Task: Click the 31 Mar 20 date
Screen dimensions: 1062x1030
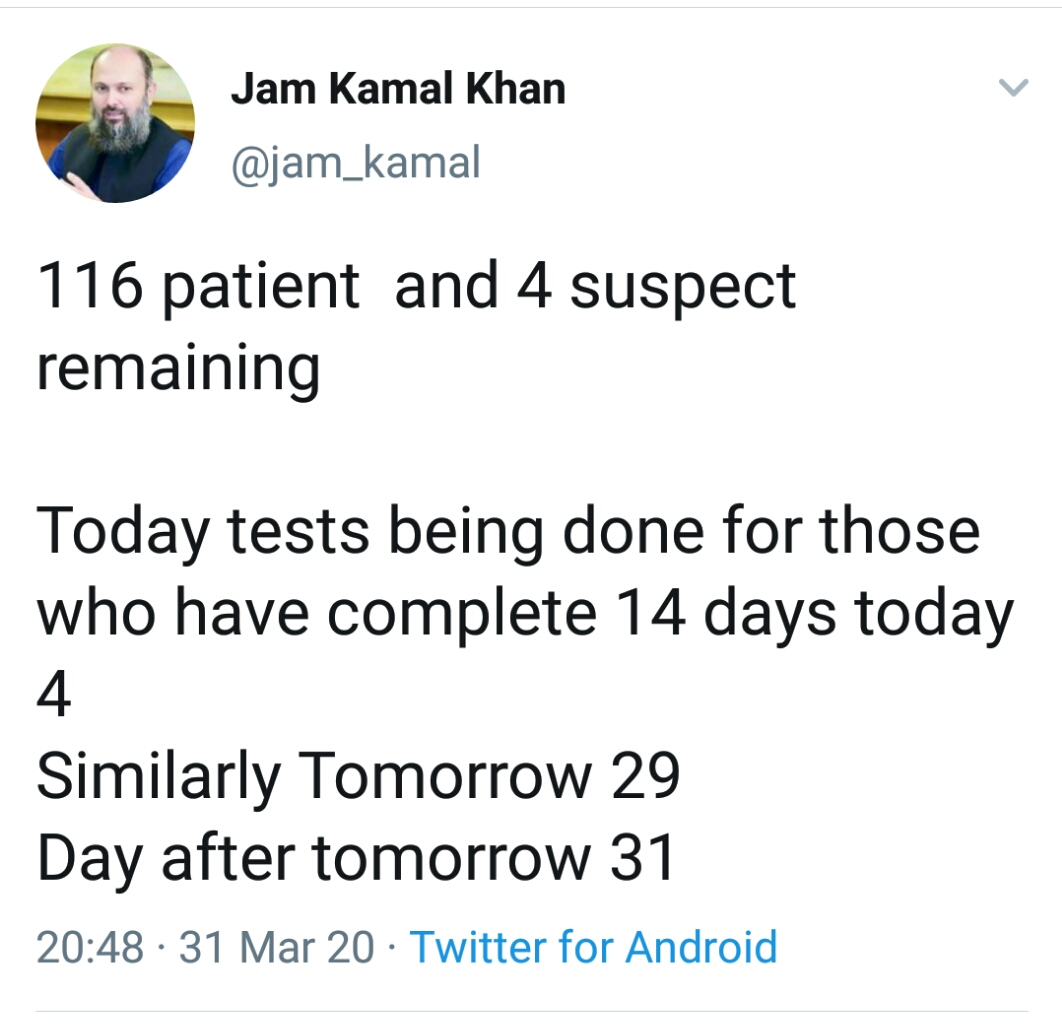Action: (277, 946)
